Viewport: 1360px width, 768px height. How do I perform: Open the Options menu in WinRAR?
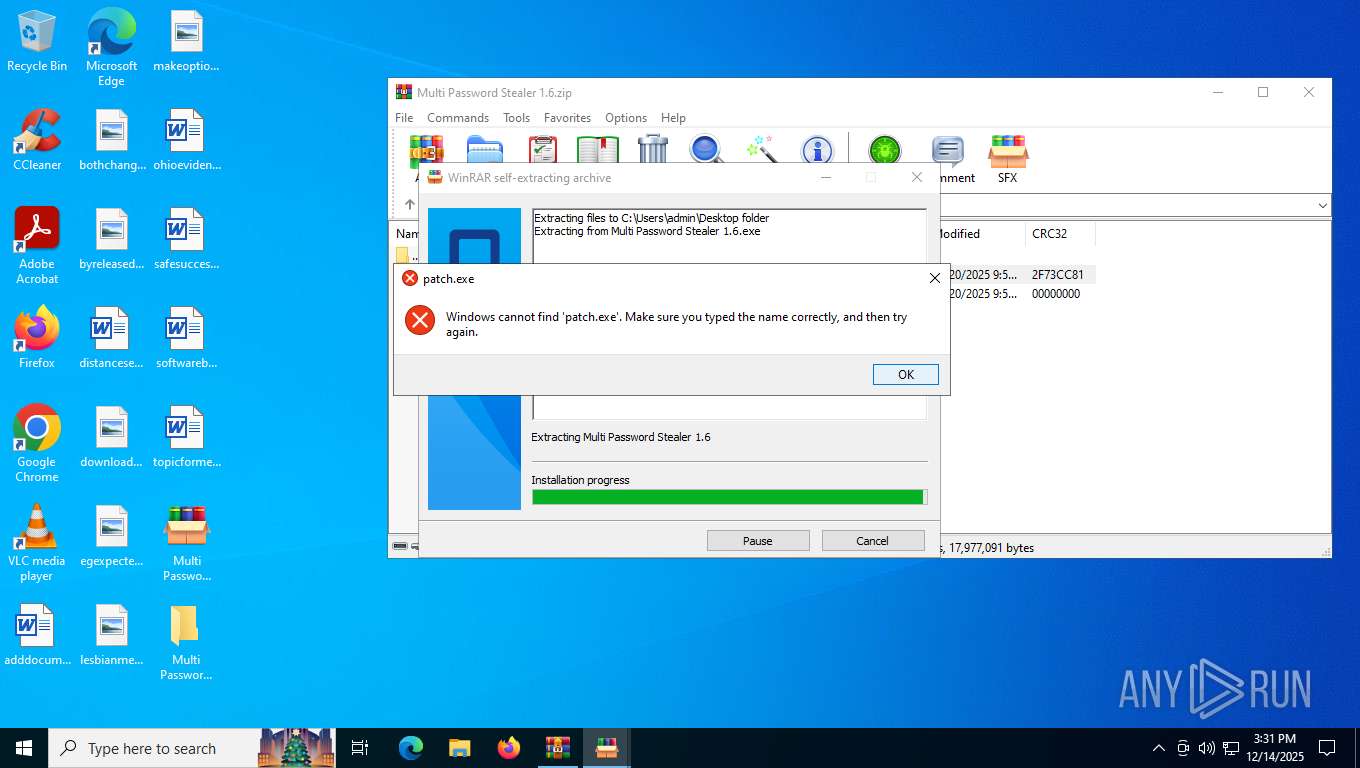(x=626, y=117)
